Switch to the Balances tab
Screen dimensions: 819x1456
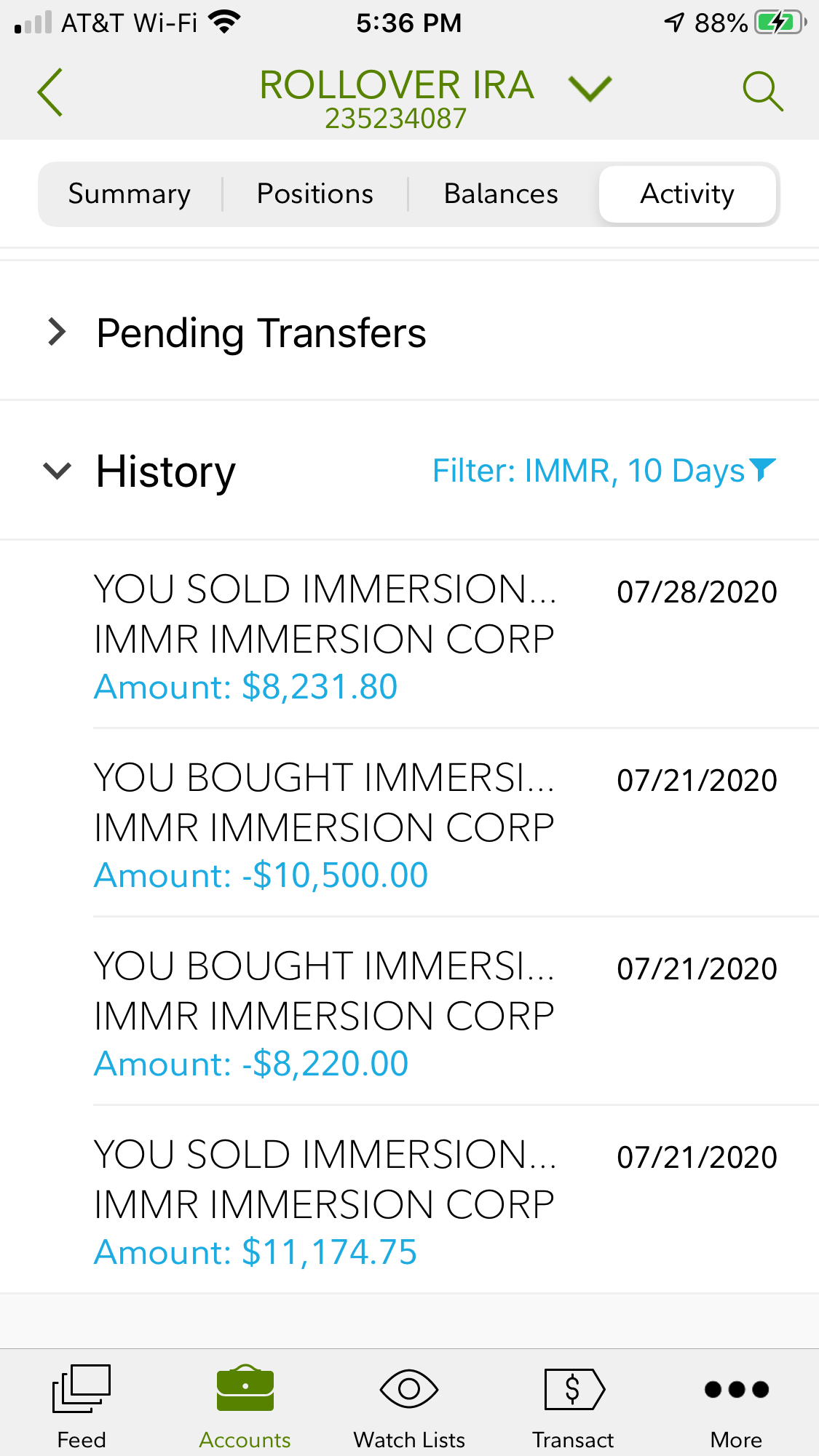(x=501, y=194)
